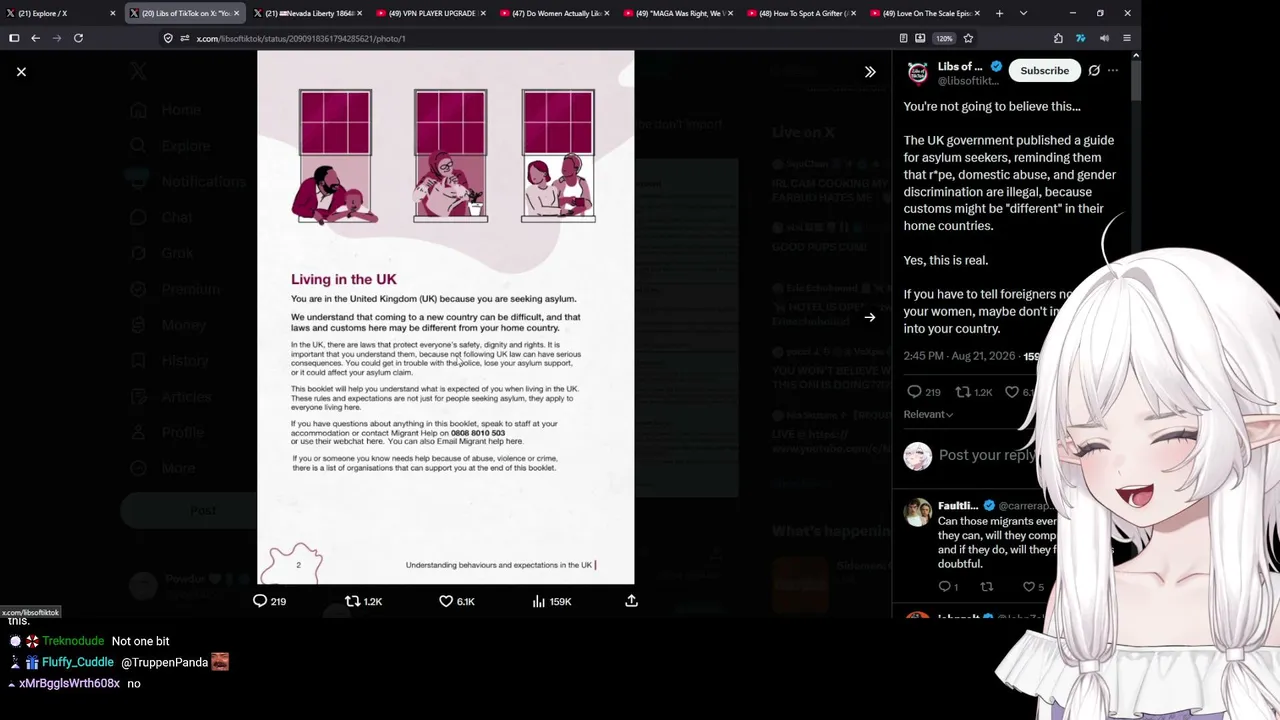This screenshot has height=720, width=1280.
Task: Collapse the side panel with double-chevron icon
Action: pos(870,72)
